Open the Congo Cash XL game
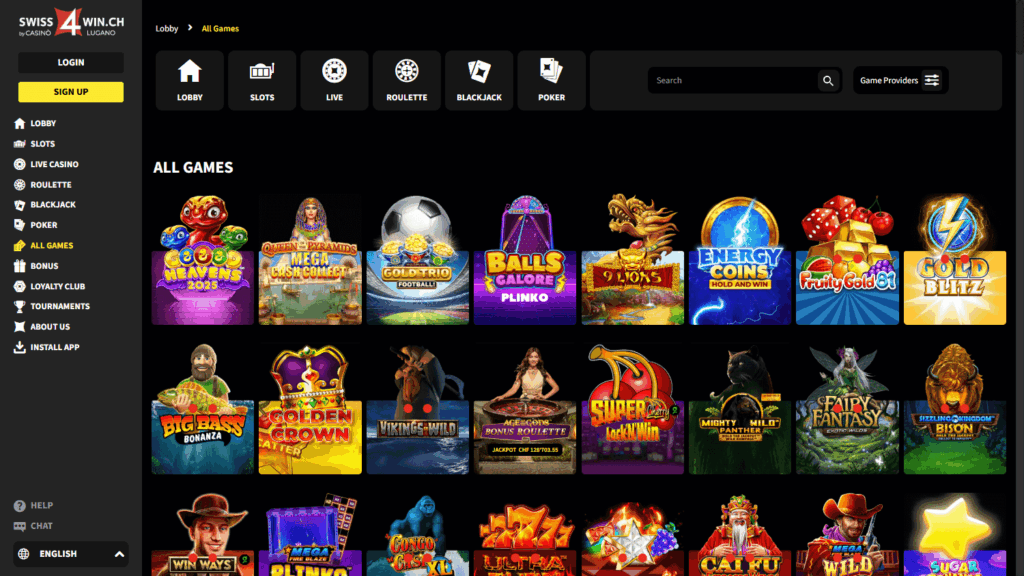 (417, 535)
